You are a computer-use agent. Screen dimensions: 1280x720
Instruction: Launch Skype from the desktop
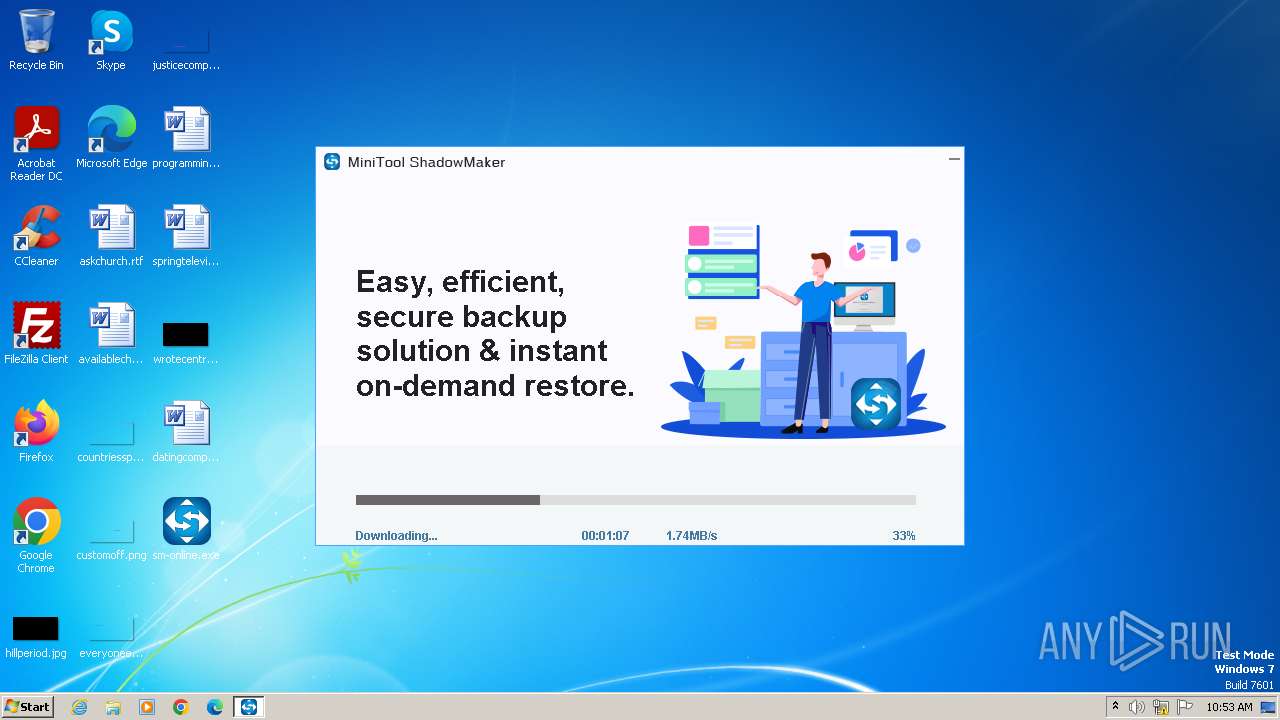tap(110, 40)
